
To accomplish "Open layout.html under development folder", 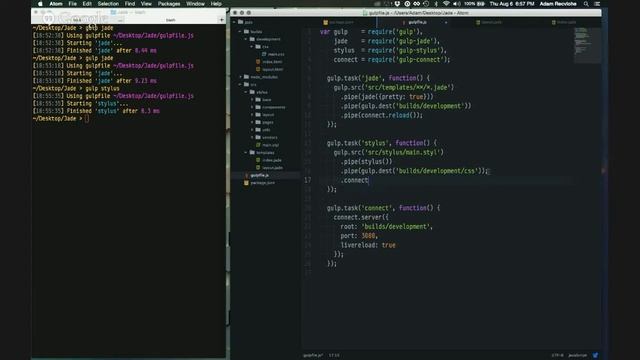I will tap(273, 69).
